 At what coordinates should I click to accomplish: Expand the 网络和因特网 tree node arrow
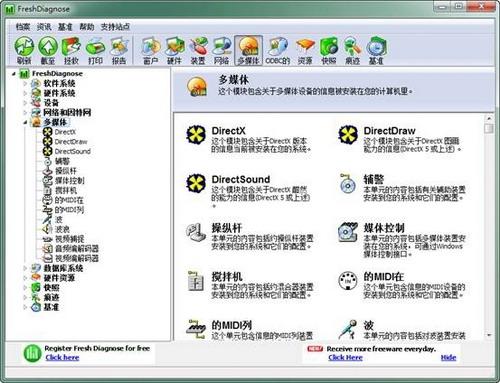pos(25,112)
